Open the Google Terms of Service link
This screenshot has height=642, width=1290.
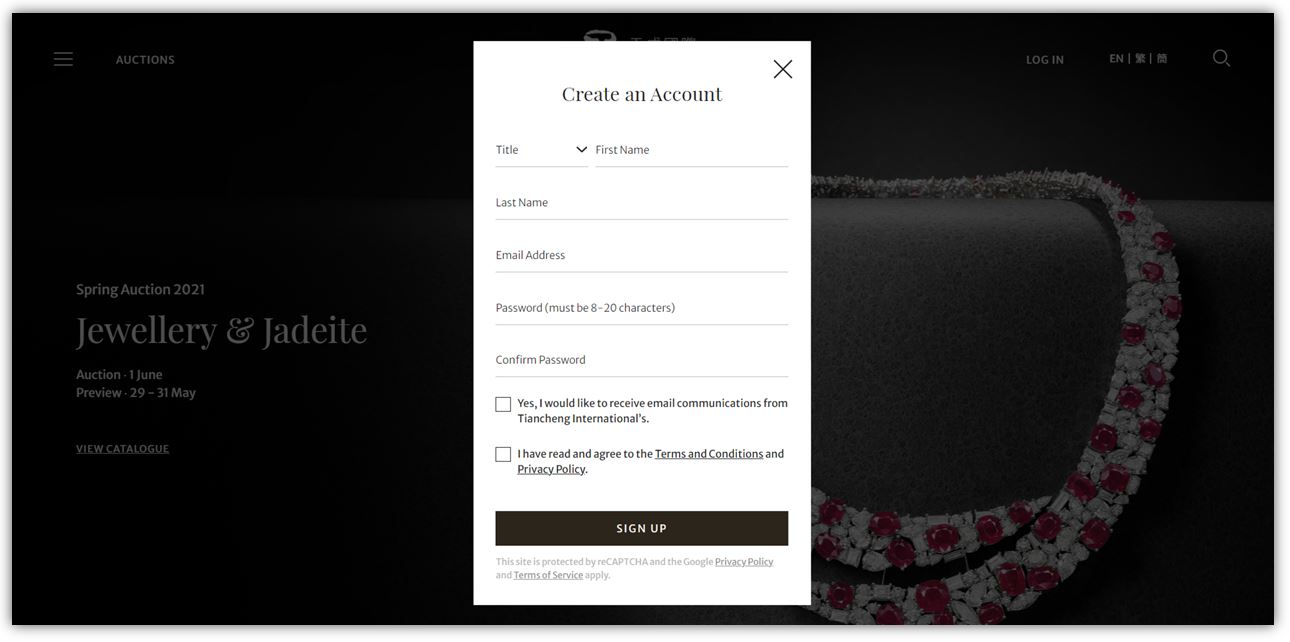[548, 575]
